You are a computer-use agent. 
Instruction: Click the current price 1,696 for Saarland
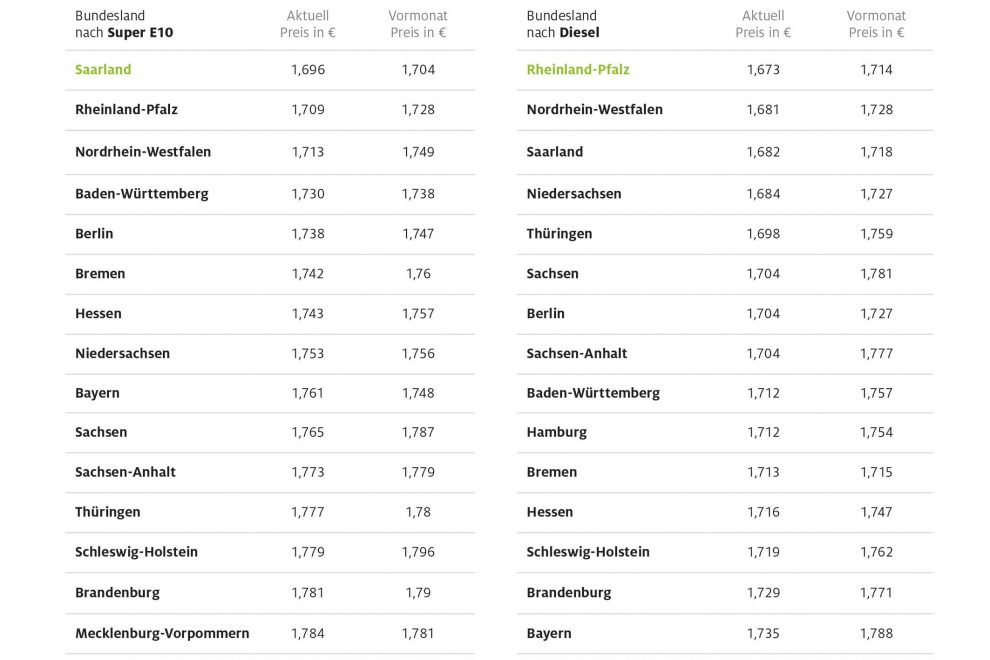(308, 70)
